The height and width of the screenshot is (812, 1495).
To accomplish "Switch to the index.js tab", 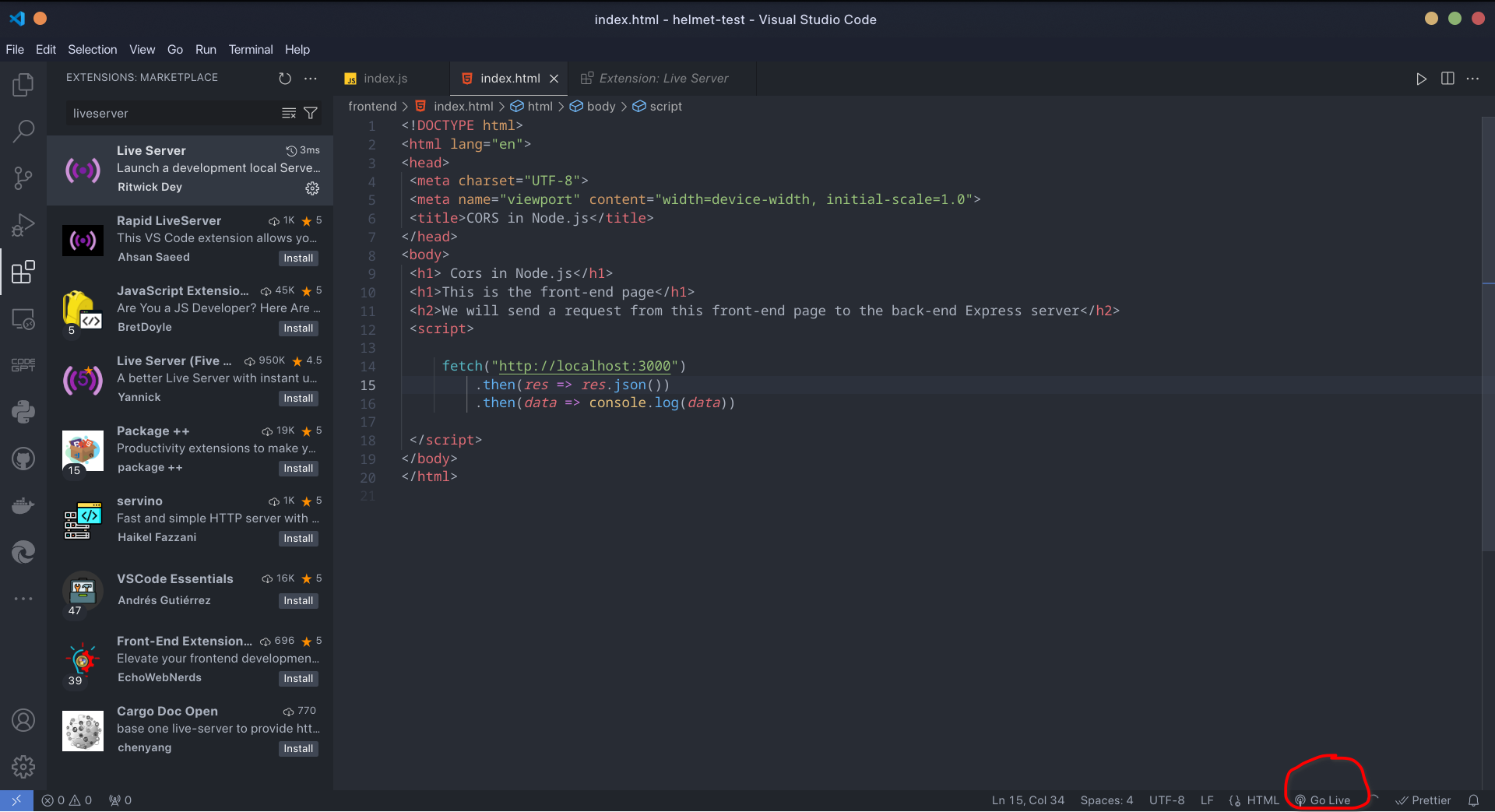I will point(385,79).
